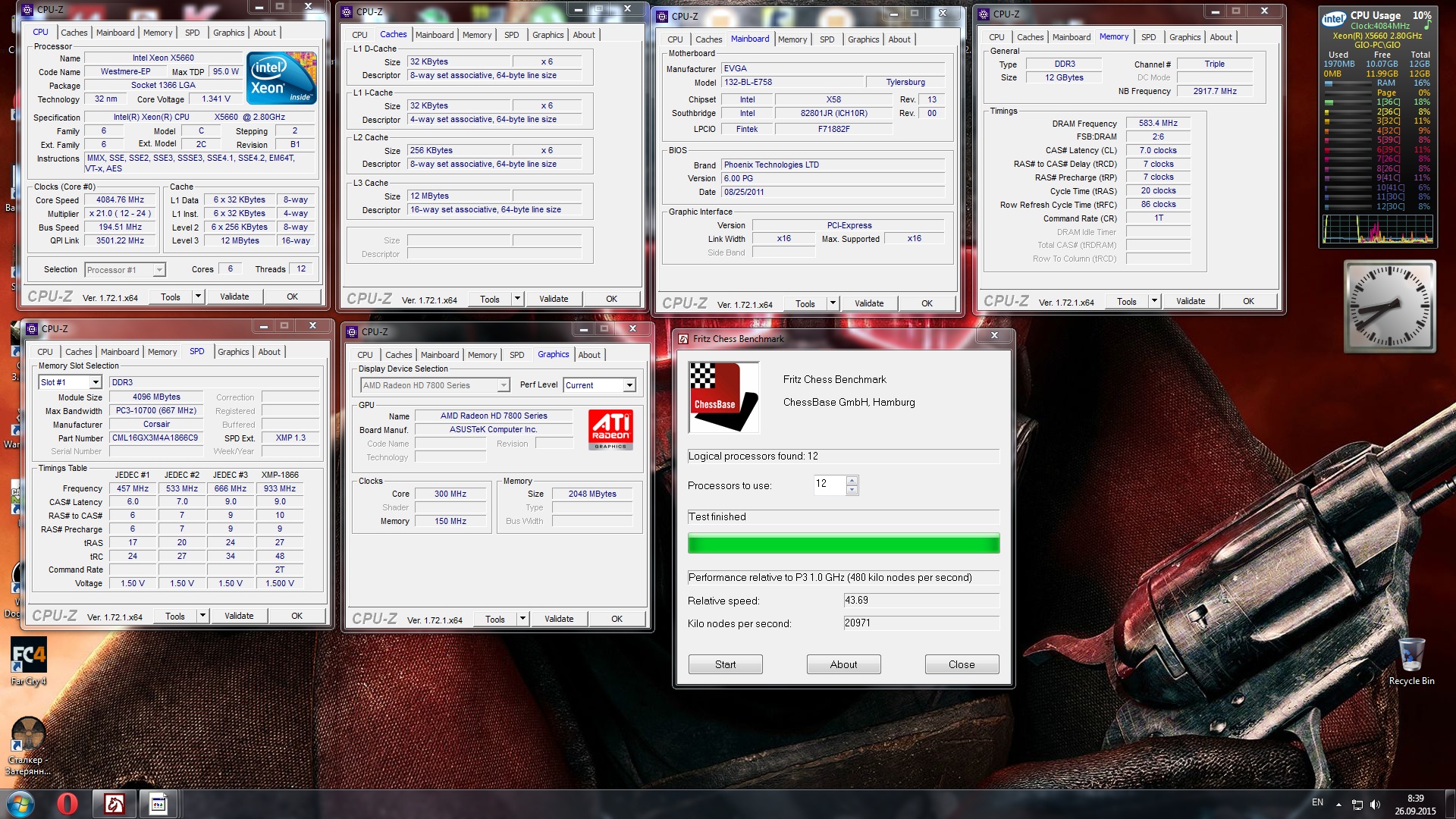Screen dimensions: 1456x819
Task: Click the ATI Radeon graphics logo
Action: click(x=610, y=429)
